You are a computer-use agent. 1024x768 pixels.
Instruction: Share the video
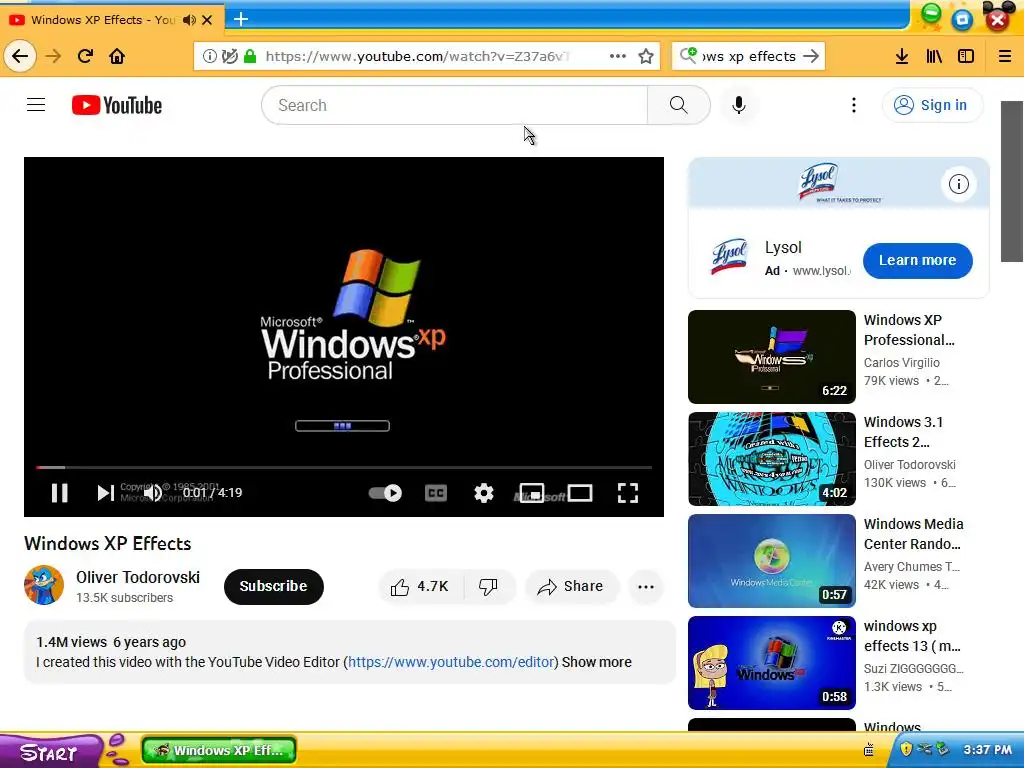click(571, 586)
